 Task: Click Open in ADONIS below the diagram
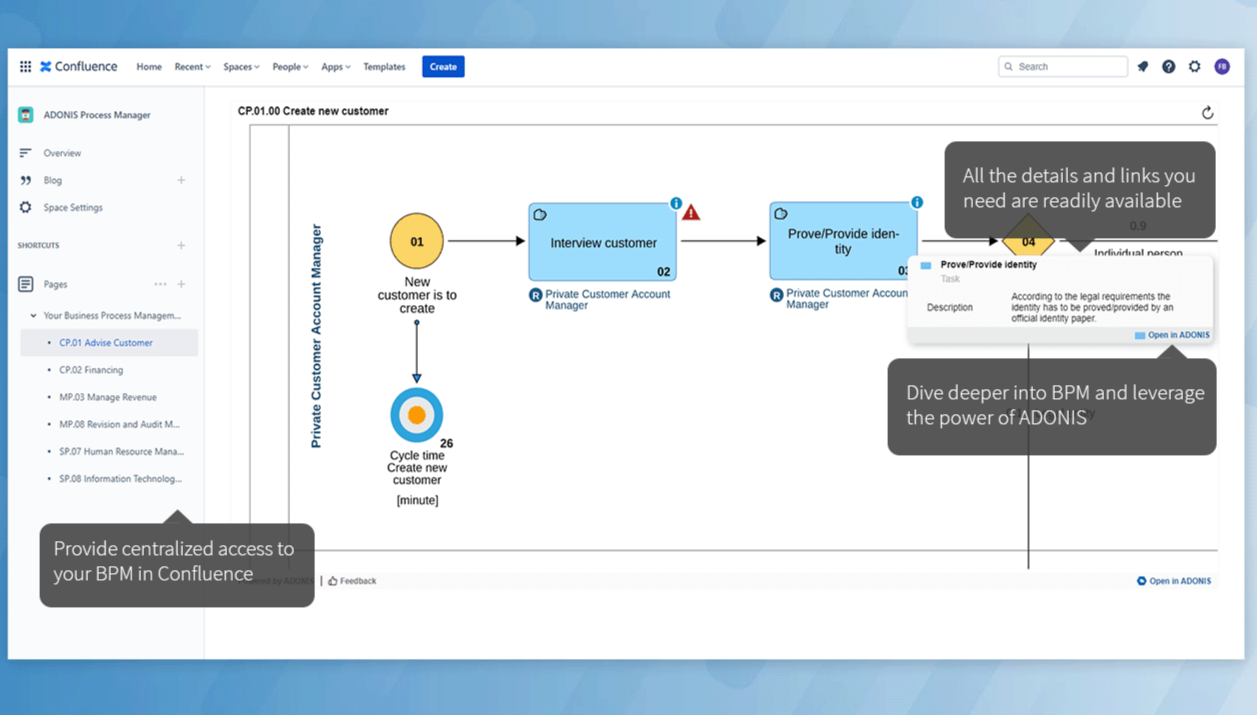pyautogui.click(x=1174, y=581)
